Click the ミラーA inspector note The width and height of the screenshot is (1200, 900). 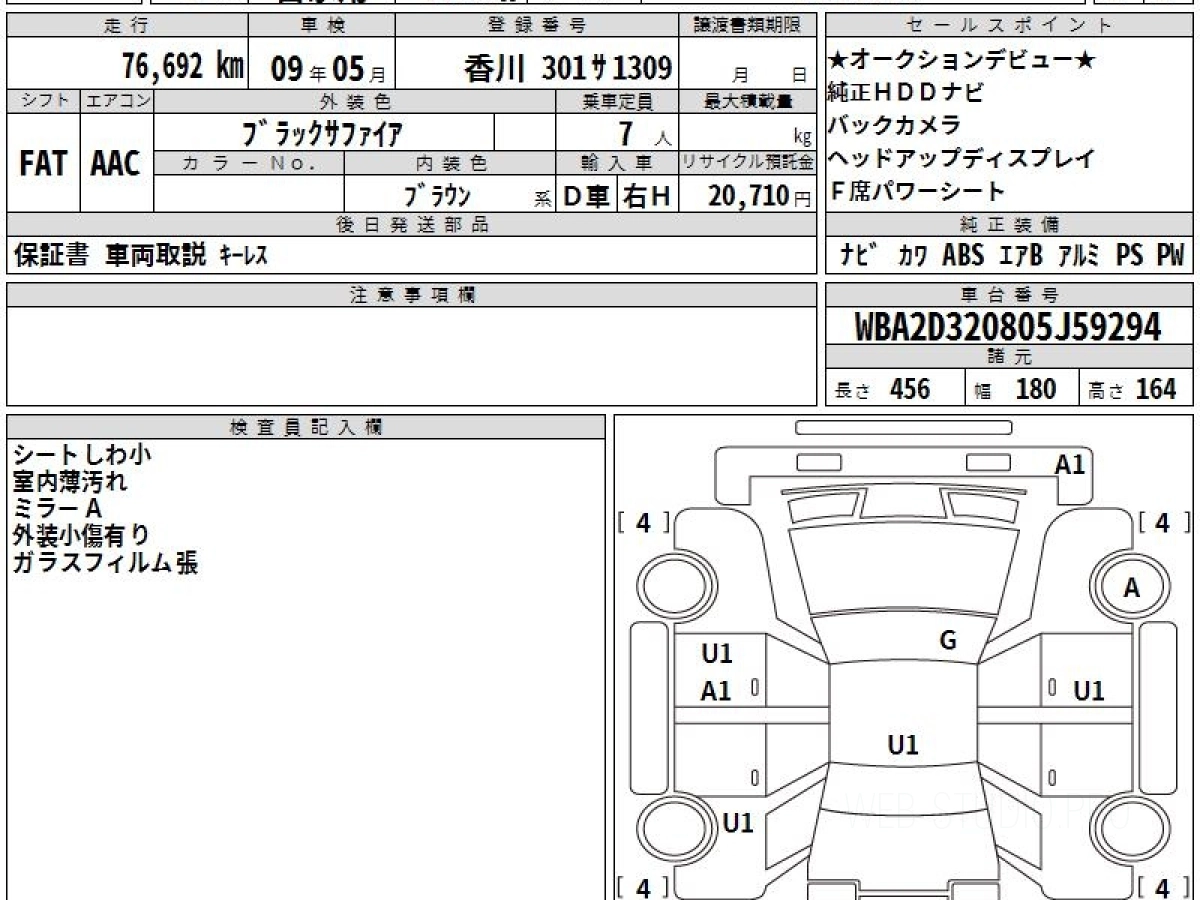[58, 509]
